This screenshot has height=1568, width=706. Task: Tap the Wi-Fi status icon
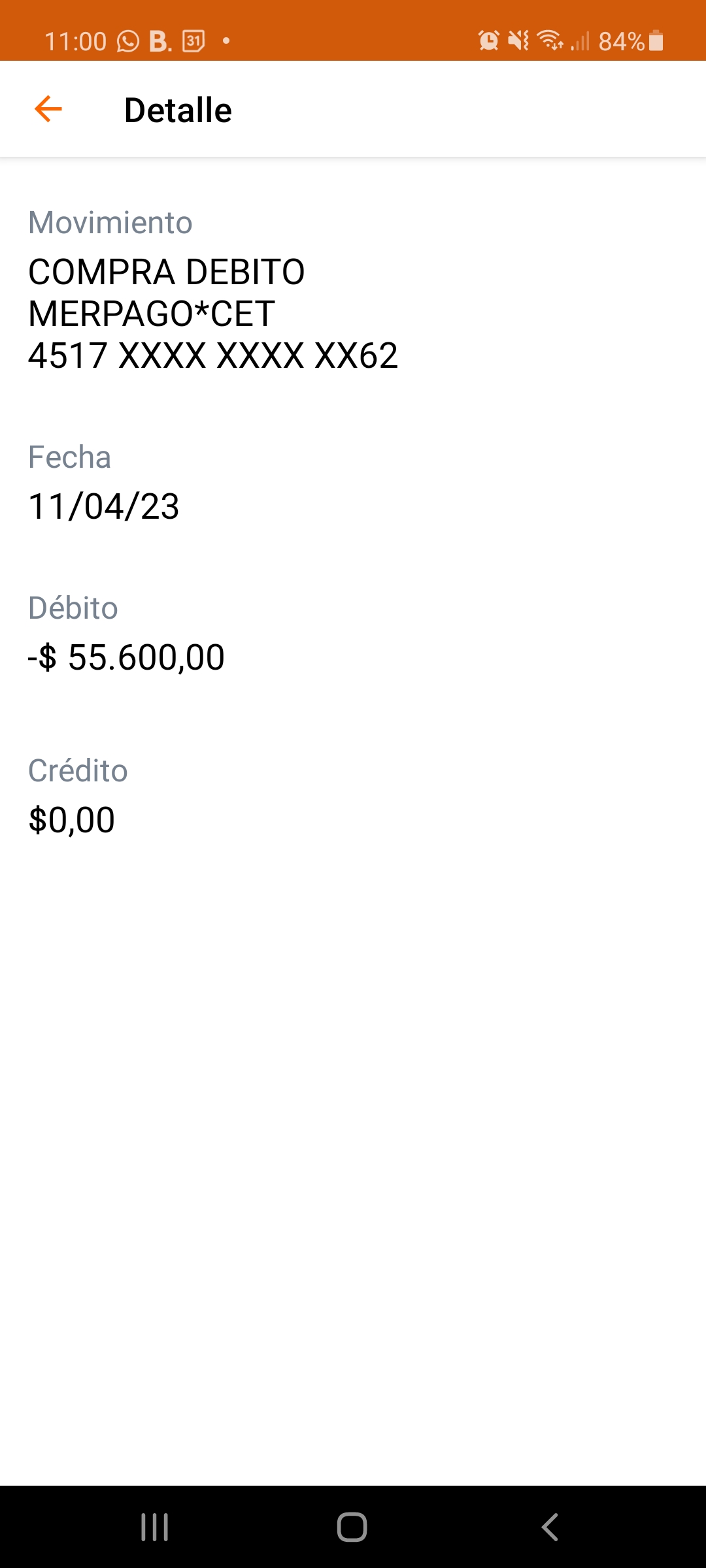(x=549, y=41)
